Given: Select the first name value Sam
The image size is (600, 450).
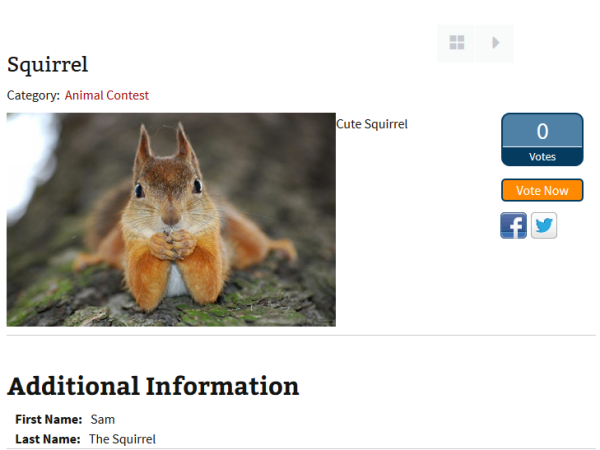Looking at the screenshot, I should 103,419.
